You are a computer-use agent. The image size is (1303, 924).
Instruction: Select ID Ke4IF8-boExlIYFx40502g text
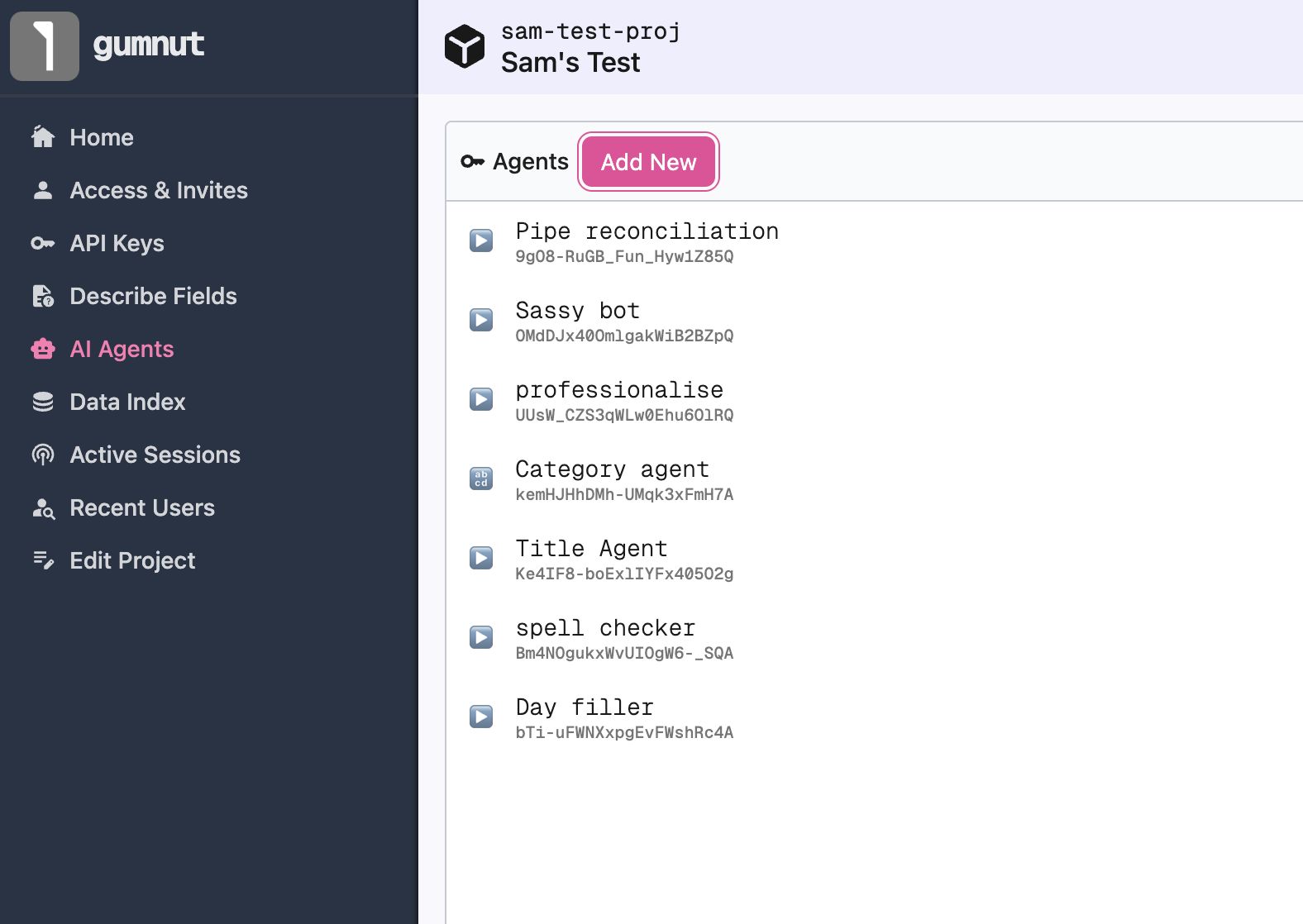[x=624, y=574]
